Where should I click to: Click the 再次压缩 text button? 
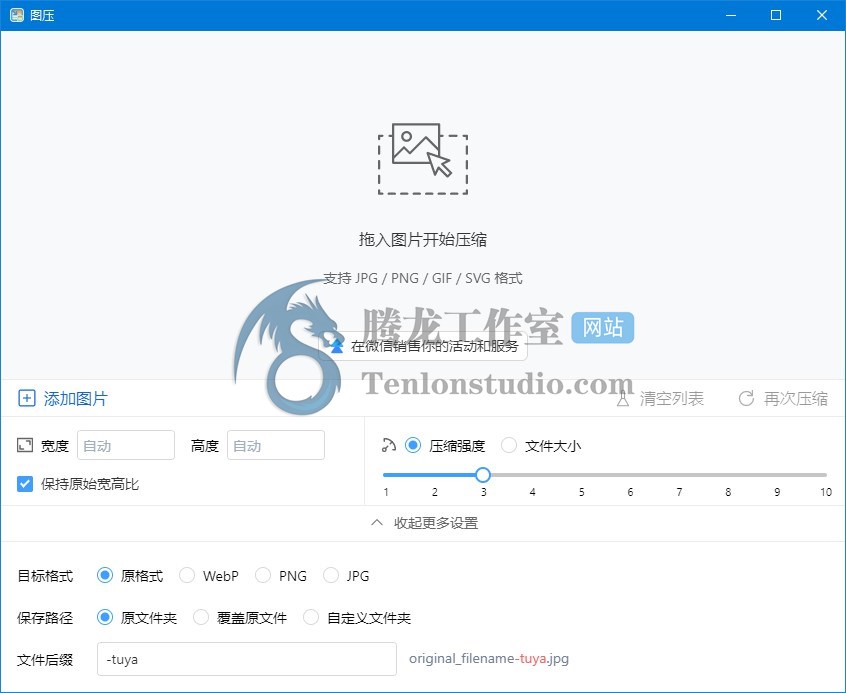[x=796, y=399]
